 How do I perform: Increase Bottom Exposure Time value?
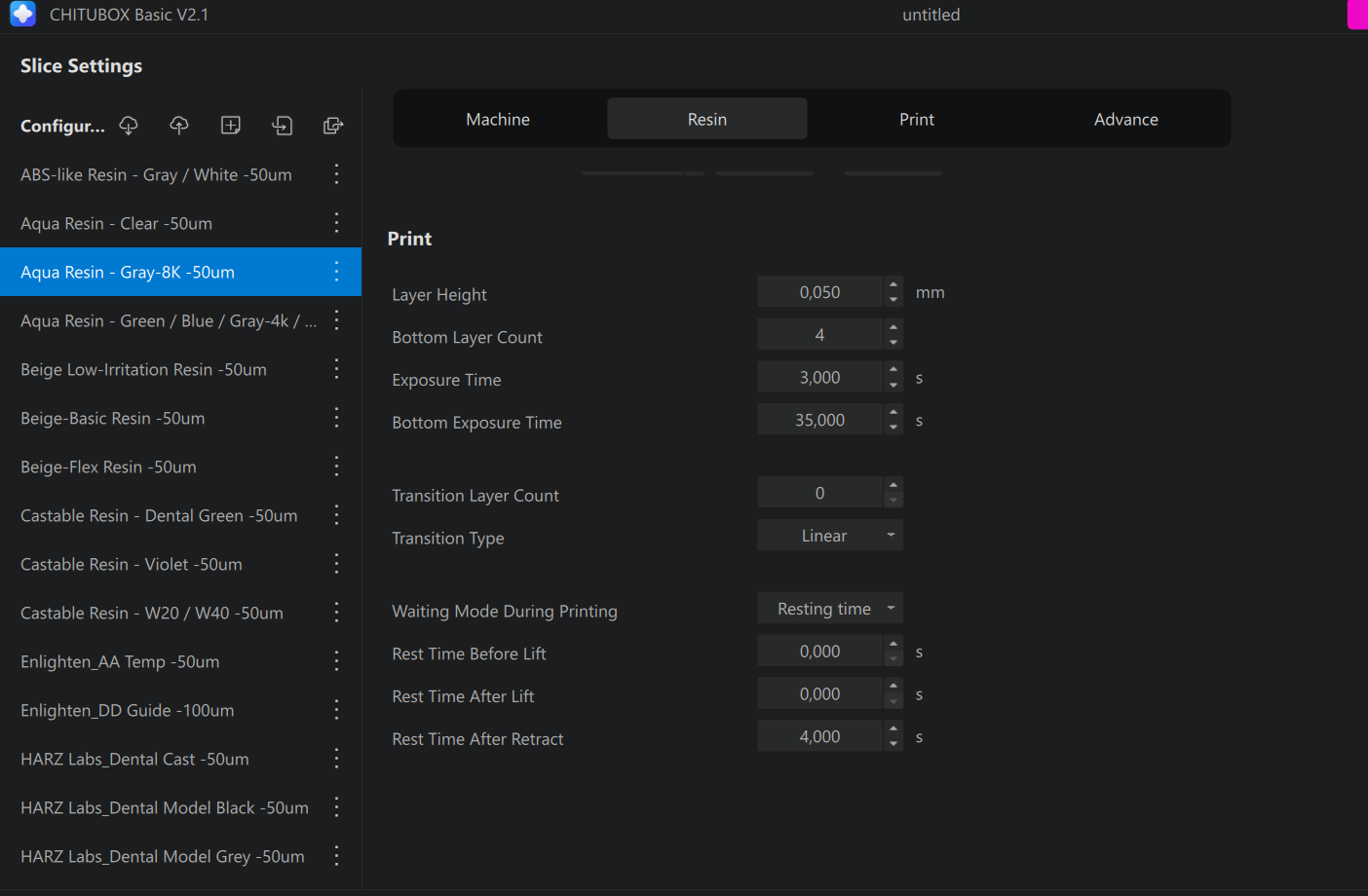click(893, 412)
